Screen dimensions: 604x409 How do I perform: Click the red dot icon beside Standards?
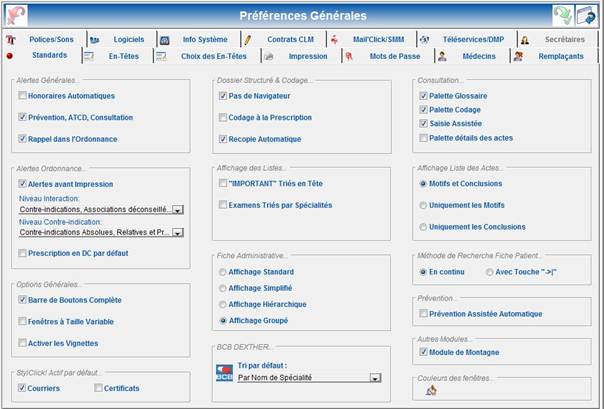pos(10,56)
